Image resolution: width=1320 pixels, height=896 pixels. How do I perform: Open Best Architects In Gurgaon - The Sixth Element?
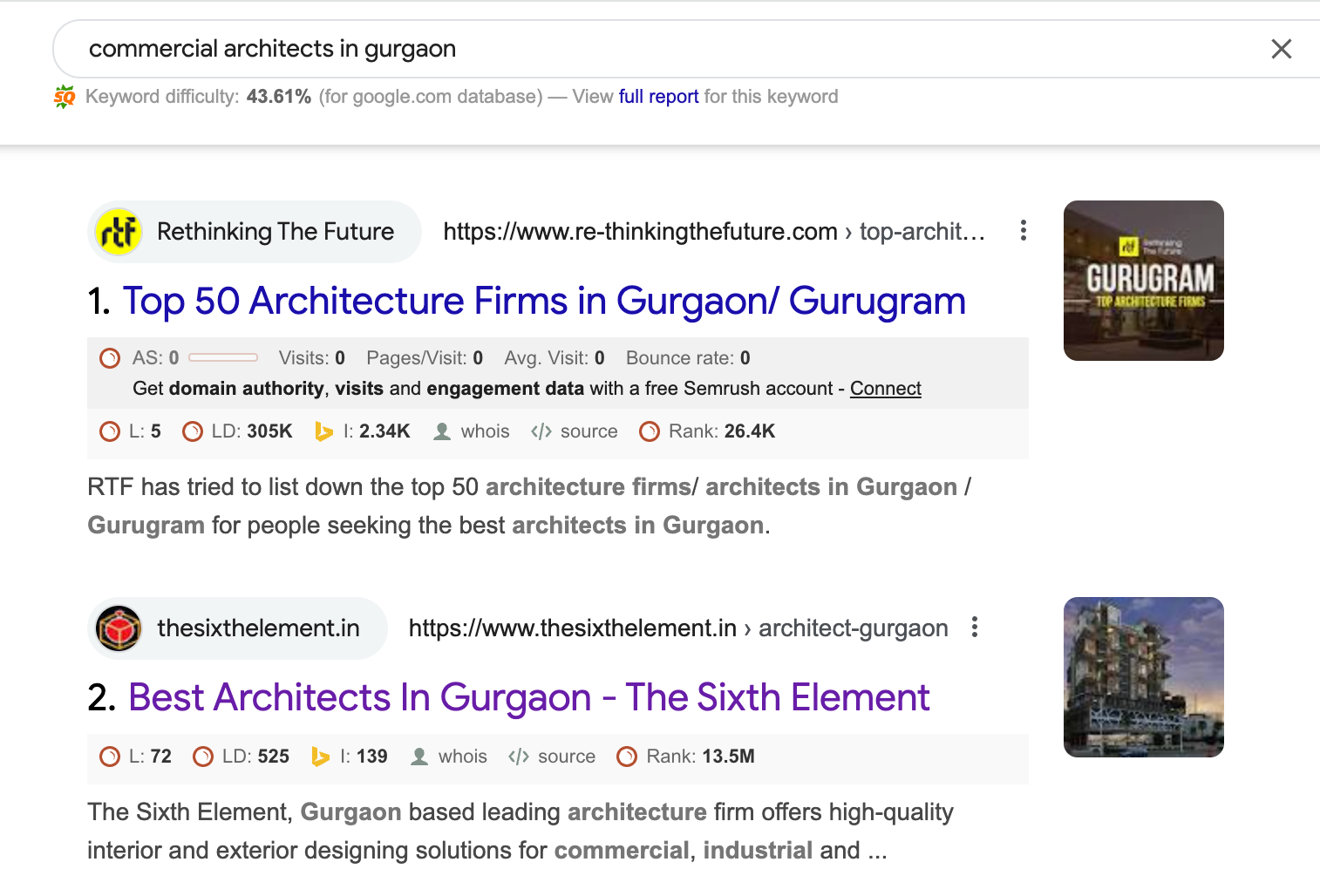point(529,698)
